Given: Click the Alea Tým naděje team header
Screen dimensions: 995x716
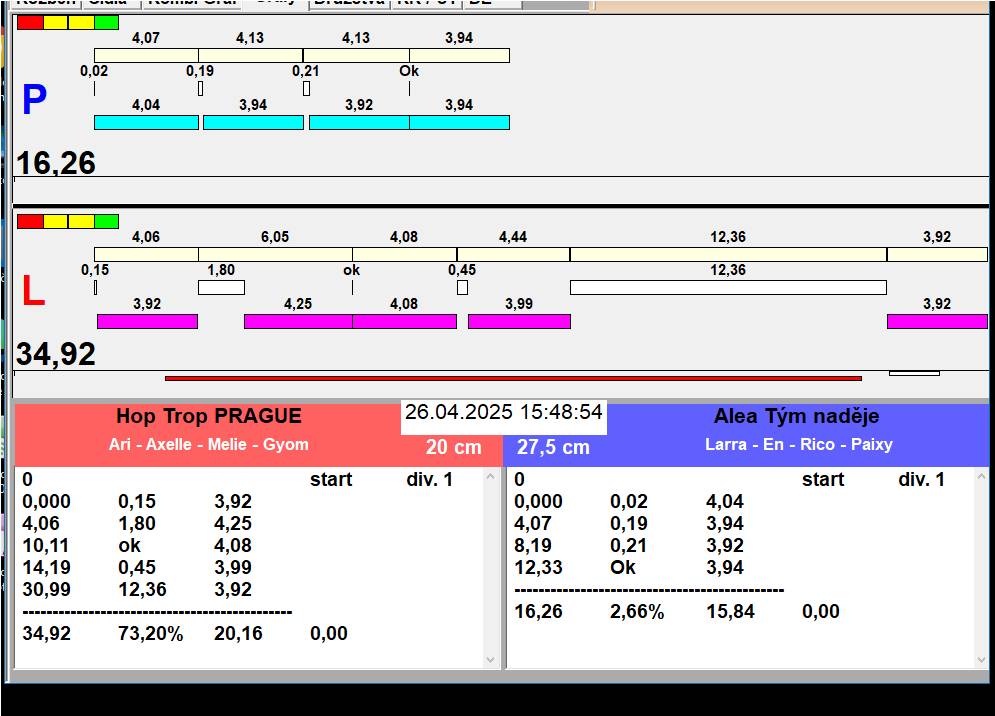Looking at the screenshot, I should 796,417.
